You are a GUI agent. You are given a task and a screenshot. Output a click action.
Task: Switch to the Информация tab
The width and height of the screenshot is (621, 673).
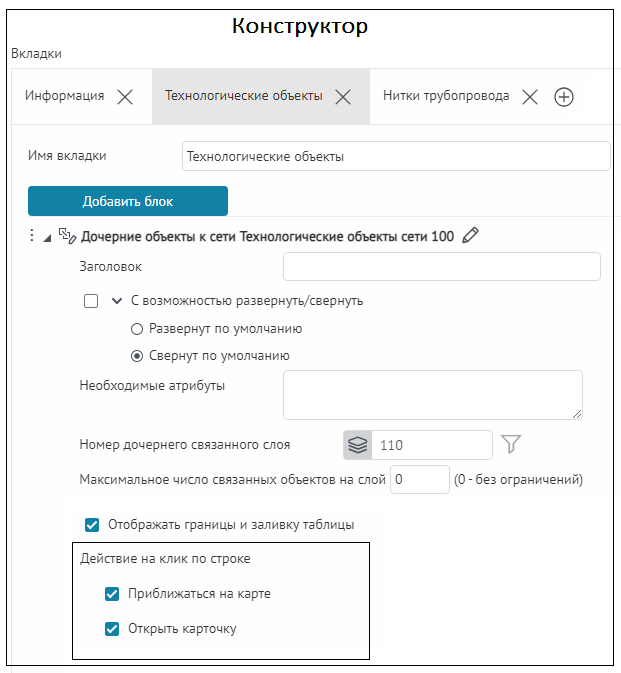(64, 97)
